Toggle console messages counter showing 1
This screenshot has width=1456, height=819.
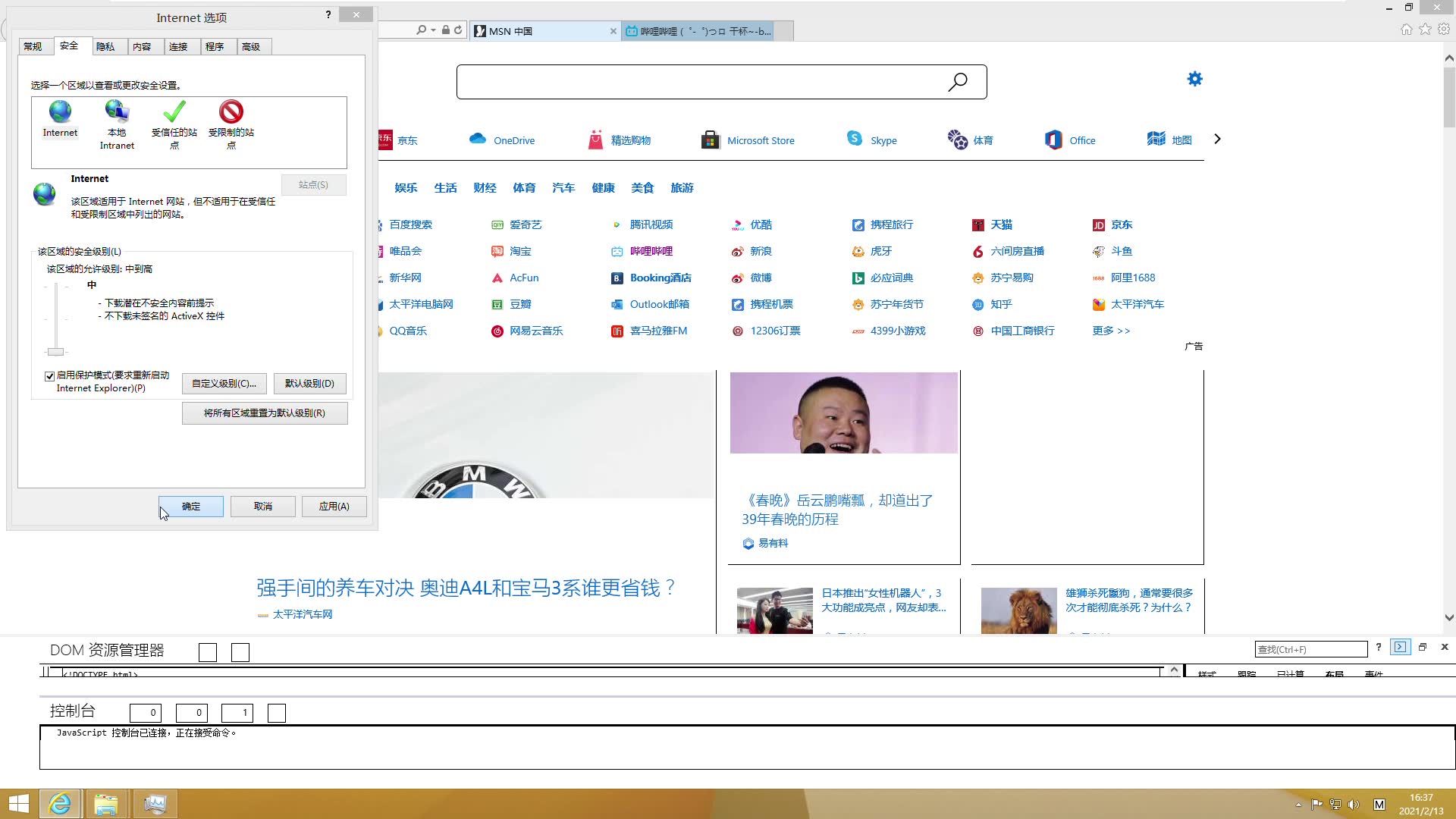pyautogui.click(x=237, y=713)
